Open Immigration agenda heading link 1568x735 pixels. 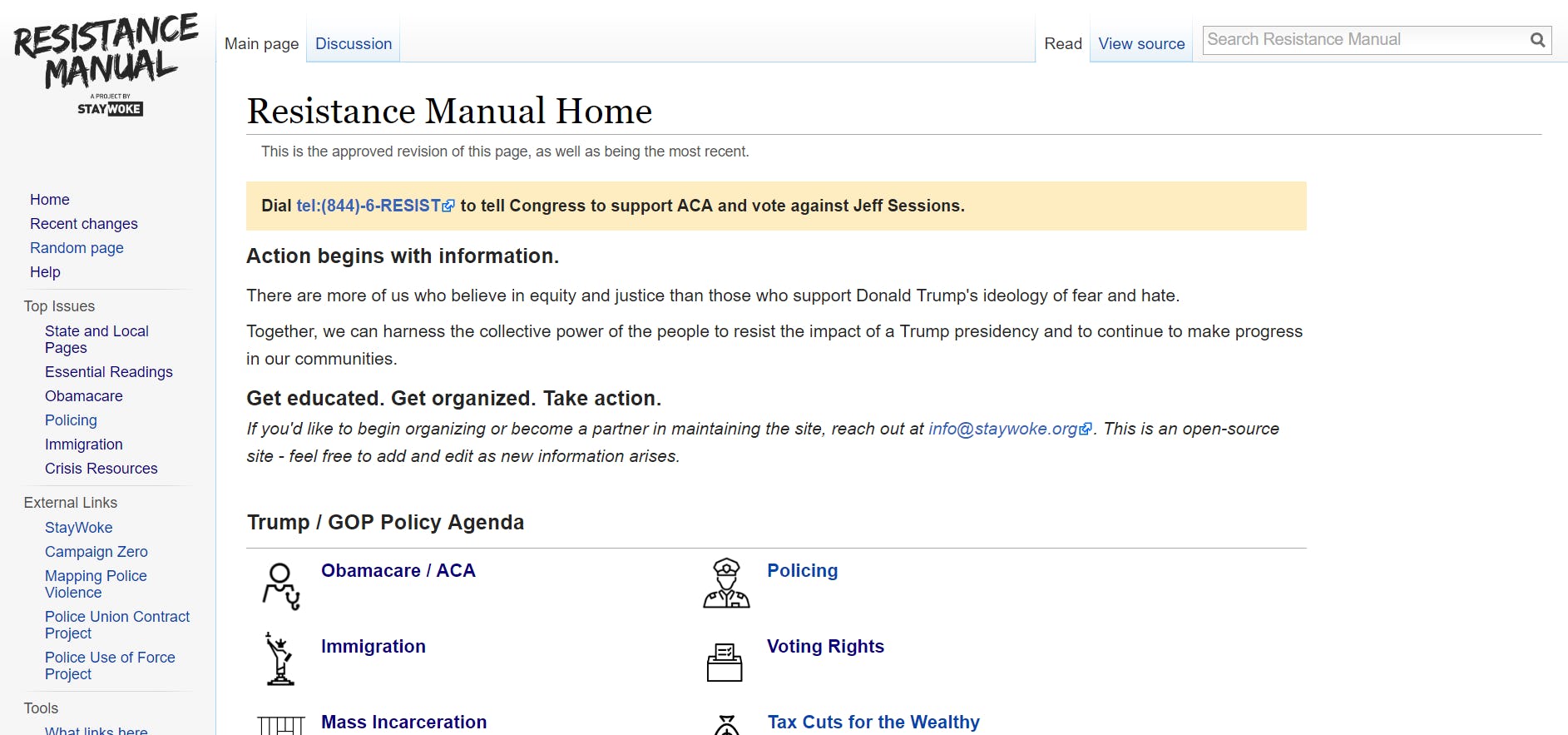[373, 647]
